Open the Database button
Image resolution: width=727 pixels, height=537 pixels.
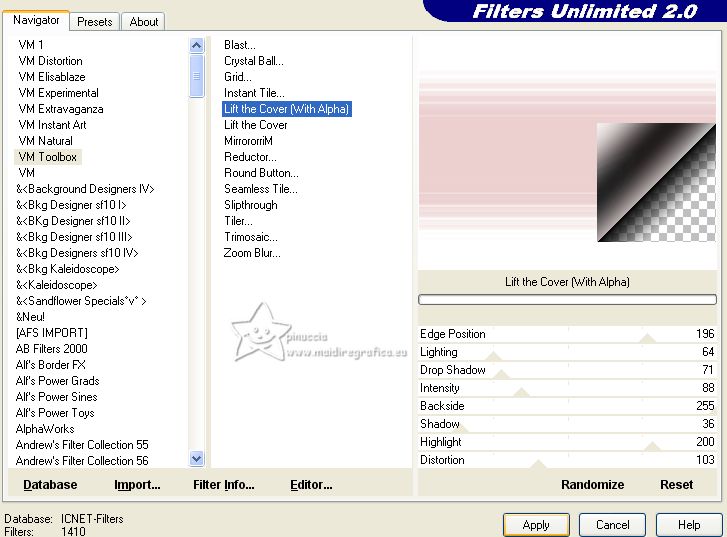click(x=50, y=485)
